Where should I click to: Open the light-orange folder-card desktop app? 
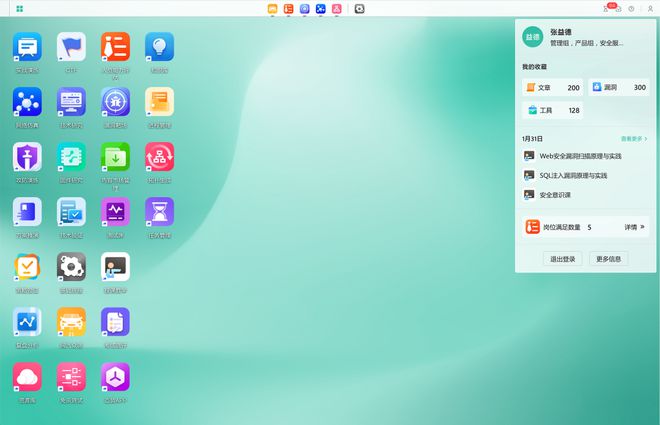point(160,102)
